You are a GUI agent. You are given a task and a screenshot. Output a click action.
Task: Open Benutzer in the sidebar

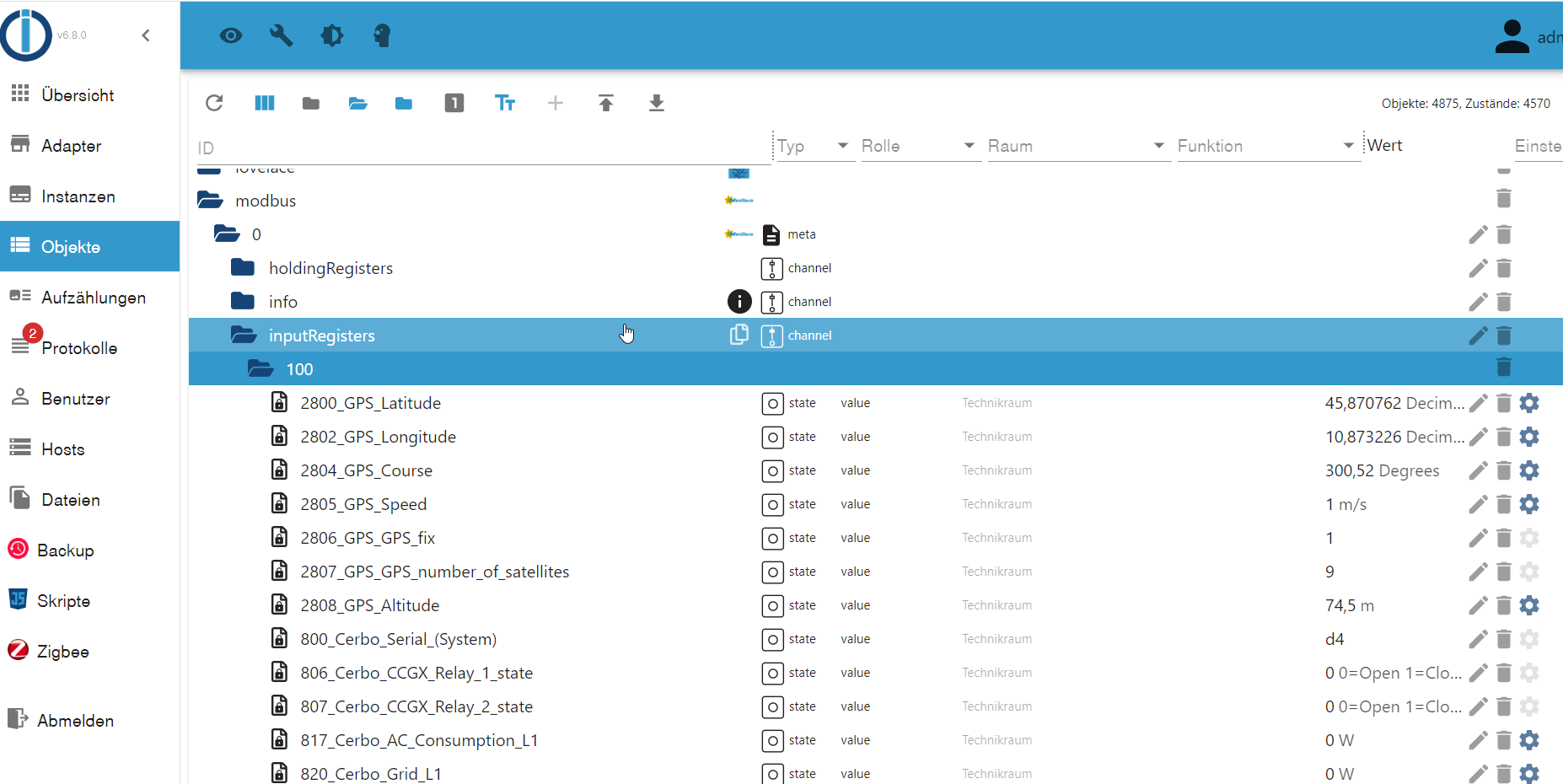[89, 399]
